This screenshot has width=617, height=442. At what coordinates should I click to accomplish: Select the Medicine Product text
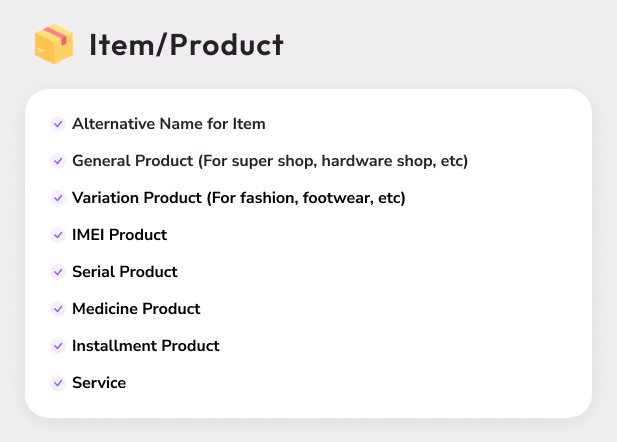pos(136,309)
